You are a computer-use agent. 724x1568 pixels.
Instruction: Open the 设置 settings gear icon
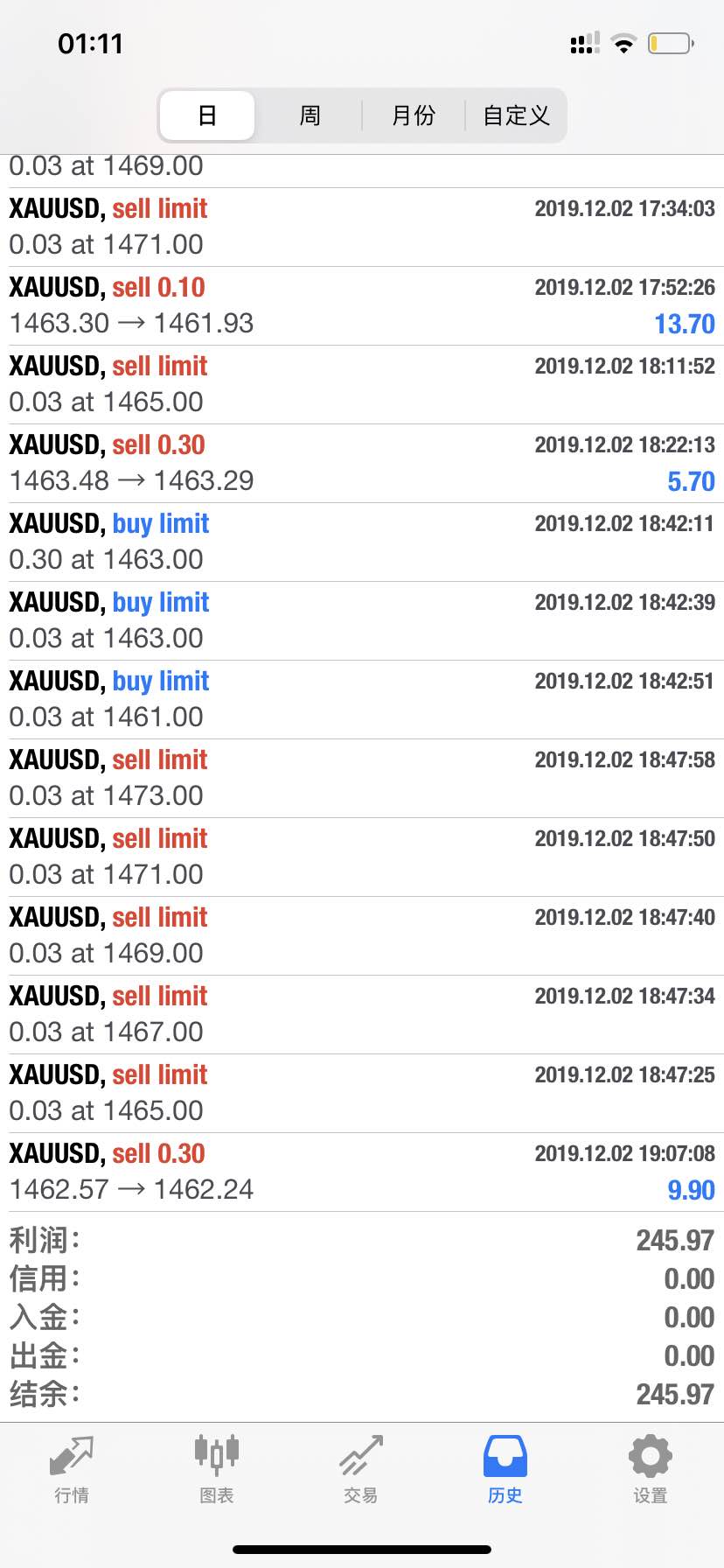click(x=651, y=1456)
